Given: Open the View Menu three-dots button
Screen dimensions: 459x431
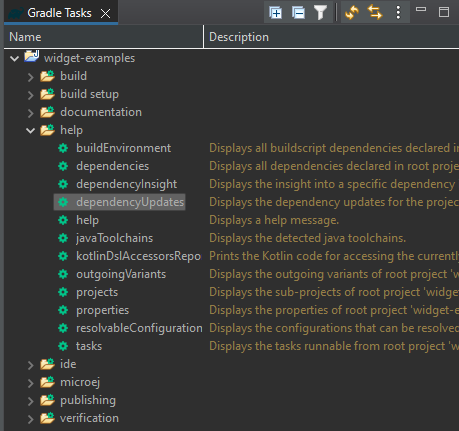Looking at the screenshot, I should tap(398, 13).
